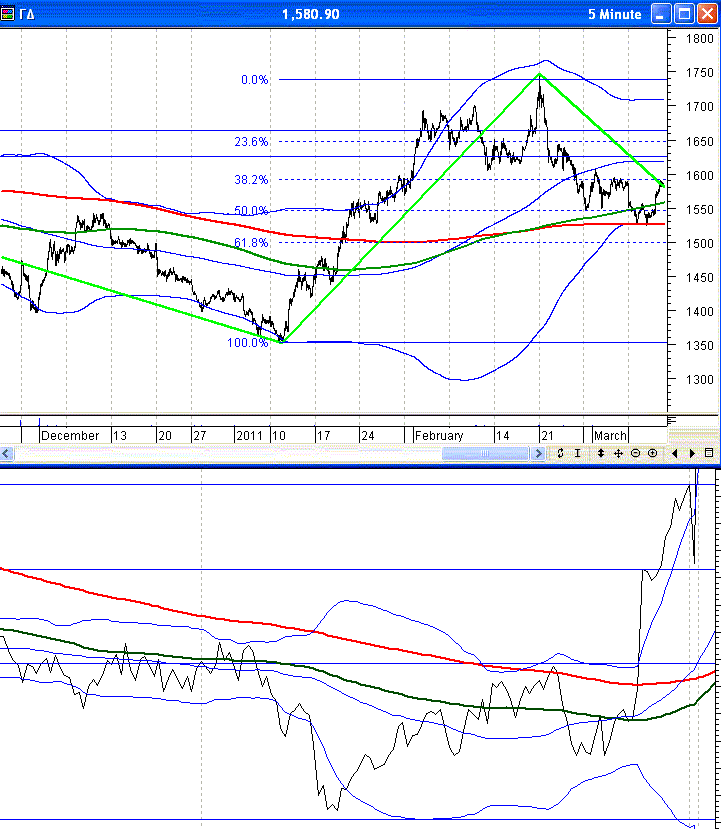Viewport: 721px width, 829px height.
Task: Click the February label on date axis
Action: click(439, 436)
